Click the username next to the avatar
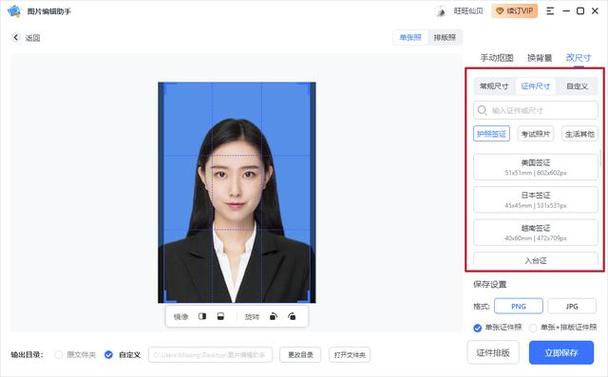The height and width of the screenshot is (377, 608). pyautogui.click(x=468, y=11)
